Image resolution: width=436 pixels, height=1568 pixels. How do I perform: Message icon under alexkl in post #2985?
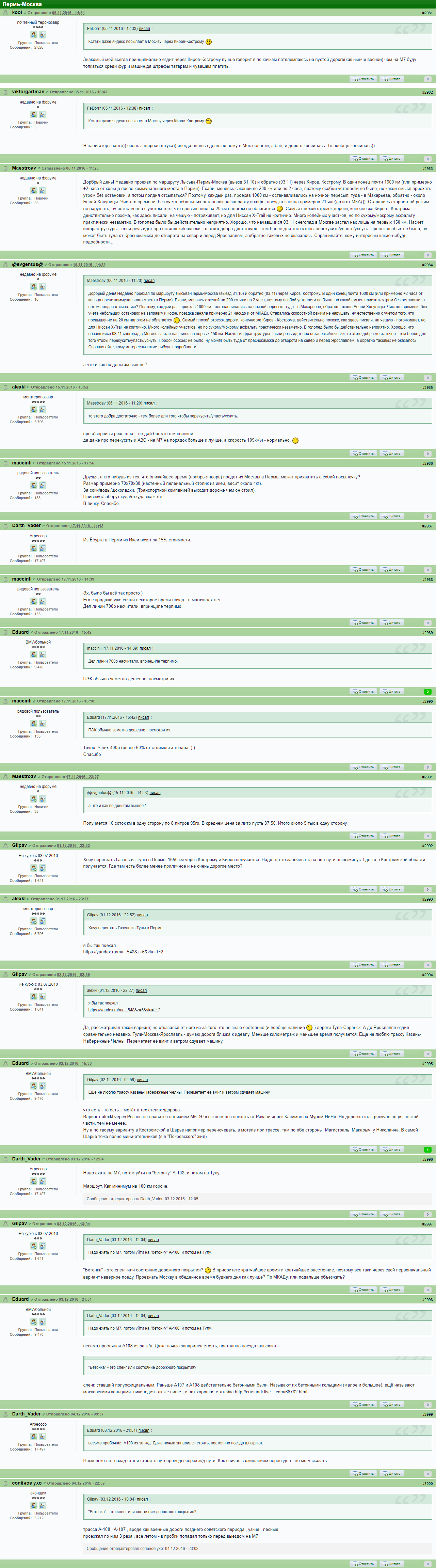[43, 409]
